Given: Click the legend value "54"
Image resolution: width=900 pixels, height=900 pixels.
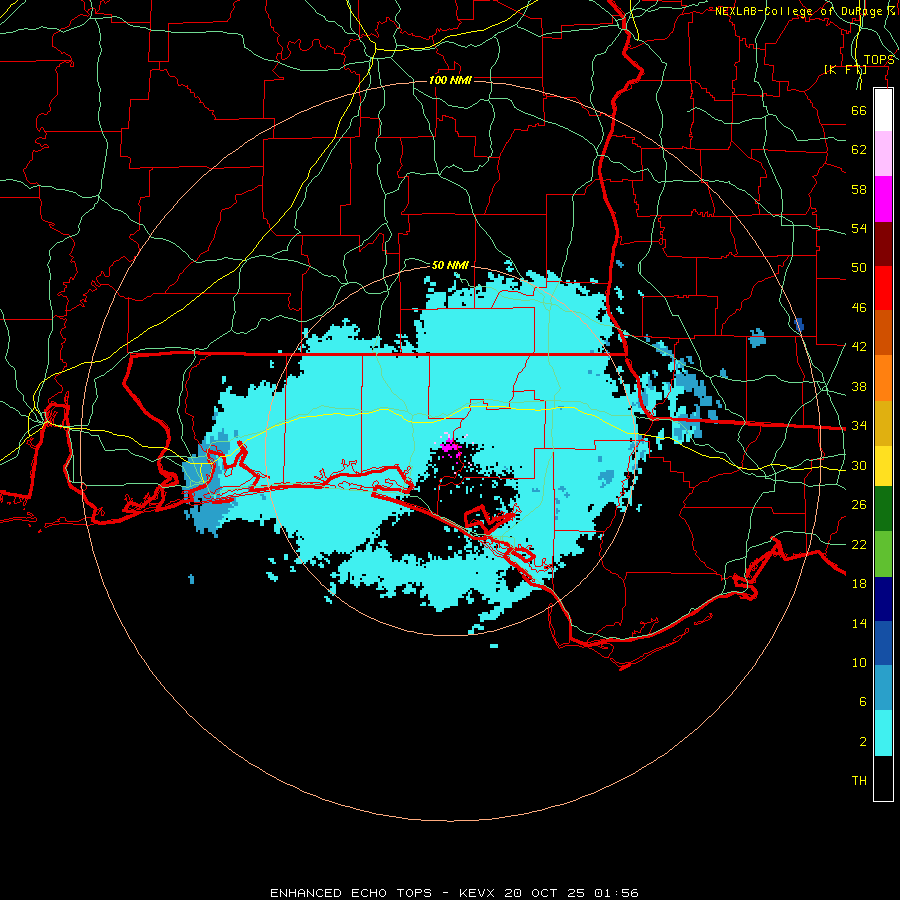Looking at the screenshot, I should click(x=859, y=228).
